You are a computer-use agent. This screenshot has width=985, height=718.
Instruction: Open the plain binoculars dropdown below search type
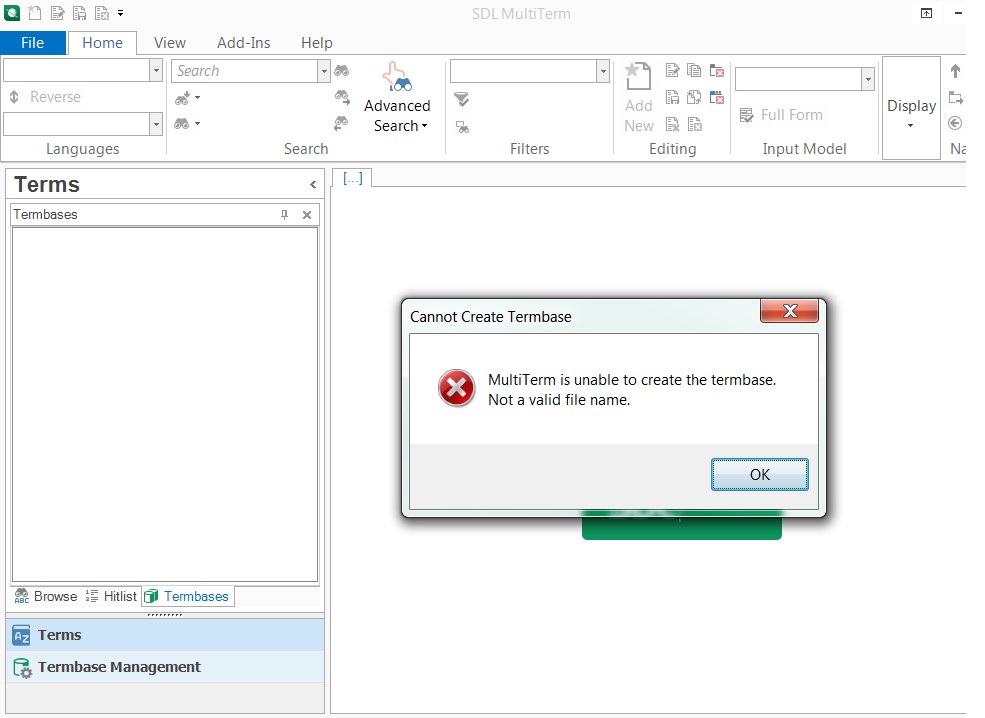(187, 124)
